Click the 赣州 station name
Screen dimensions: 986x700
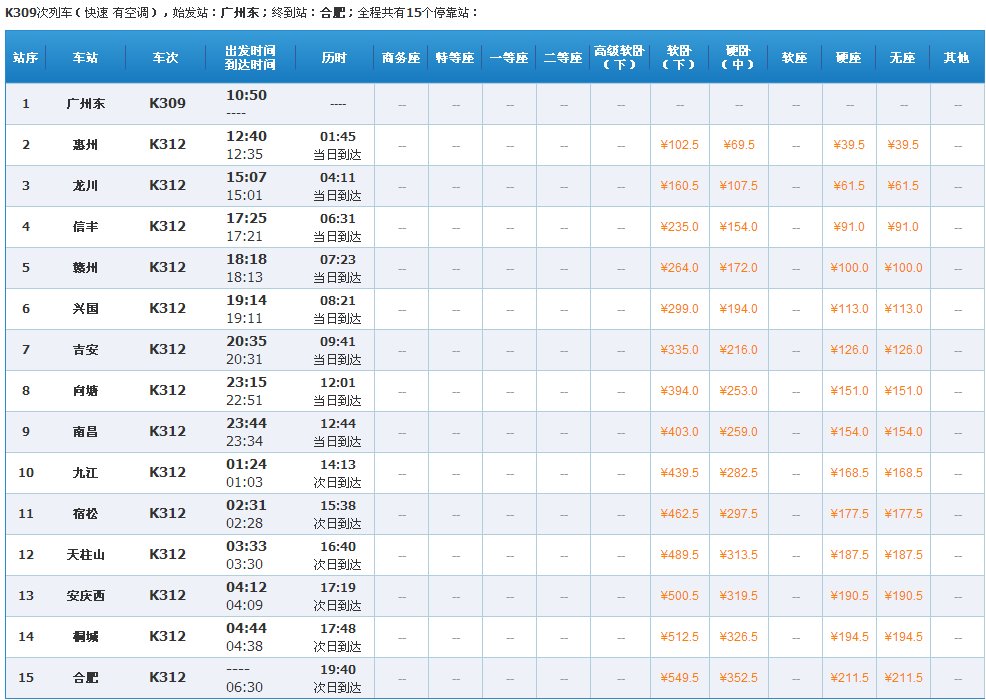(85, 268)
